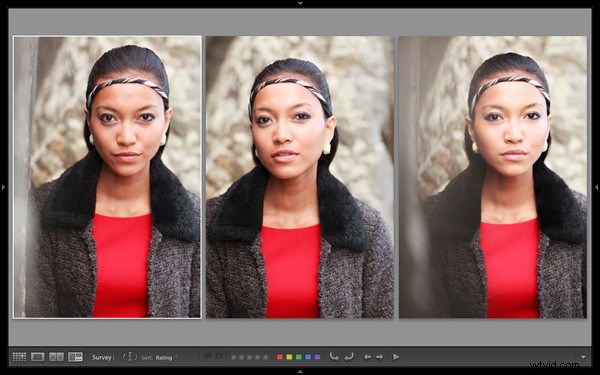600x375 pixels.
Task: Select the first portrait with highlighted border
Action: coord(107,177)
